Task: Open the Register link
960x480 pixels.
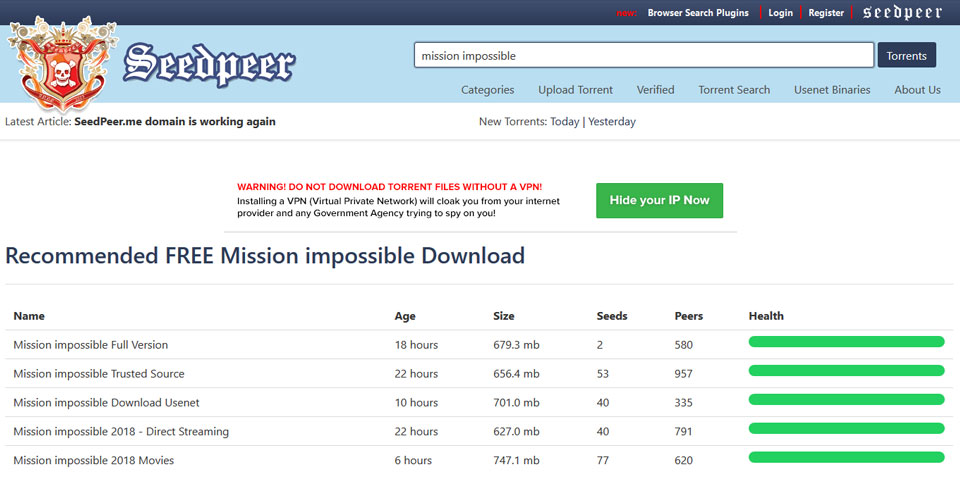Action: pos(826,13)
